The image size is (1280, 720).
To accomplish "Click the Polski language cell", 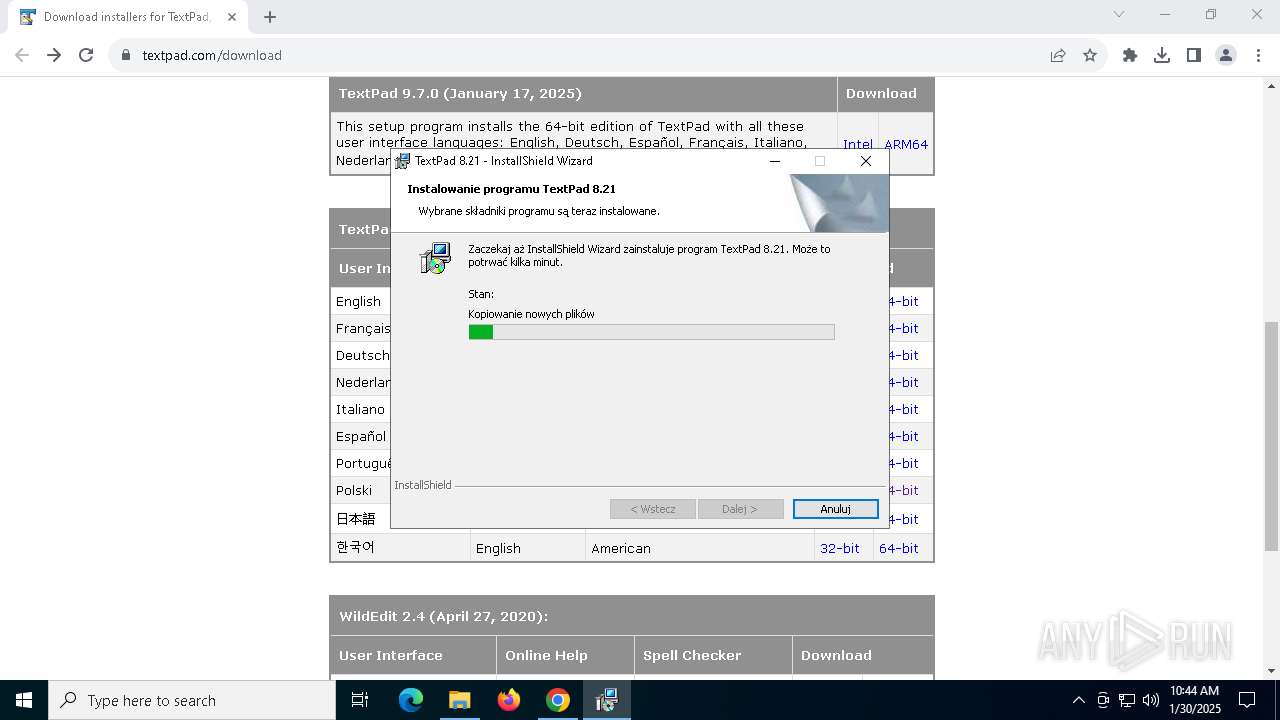I will [x=354, y=490].
